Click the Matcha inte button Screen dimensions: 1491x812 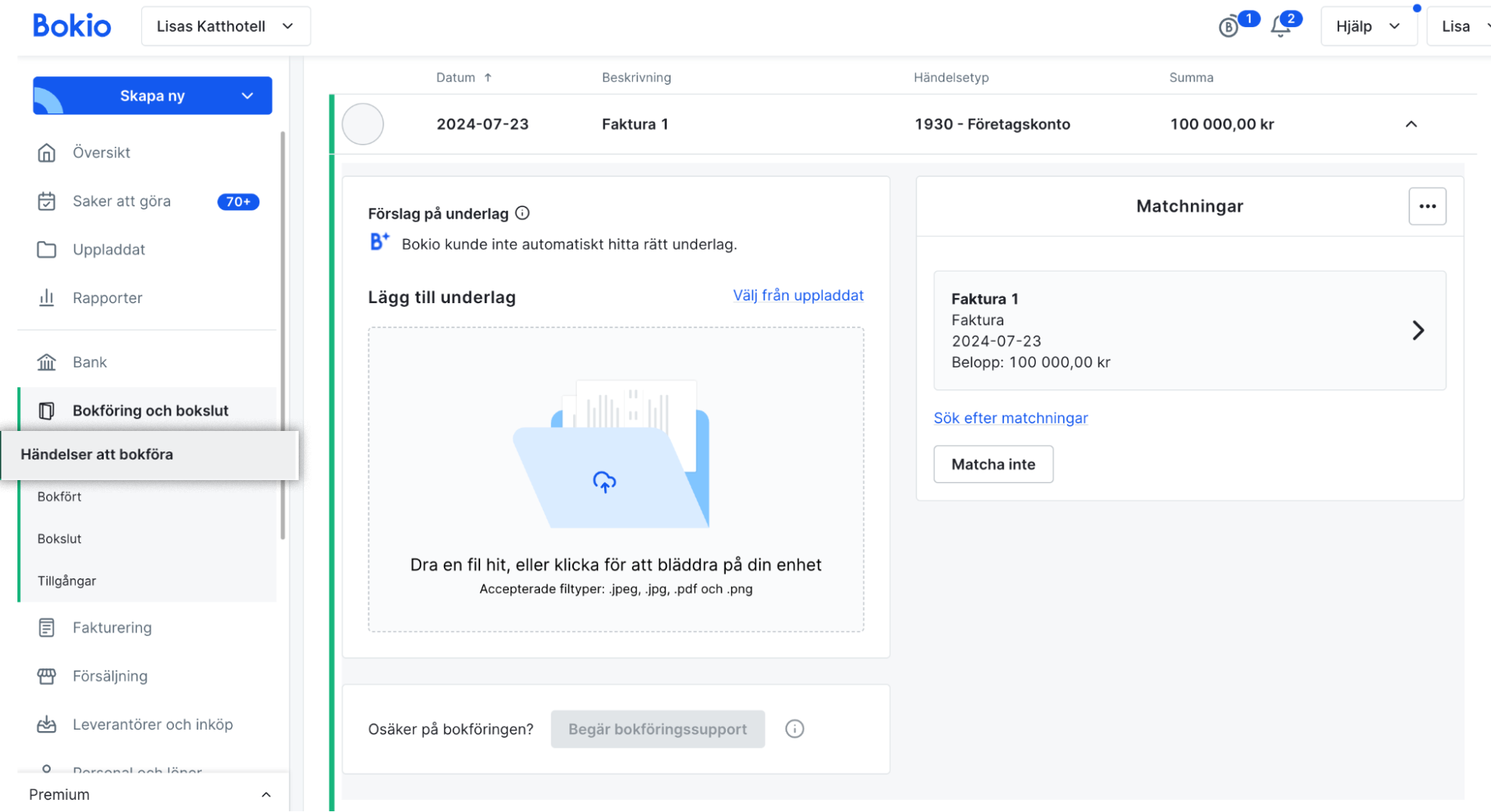(993, 464)
